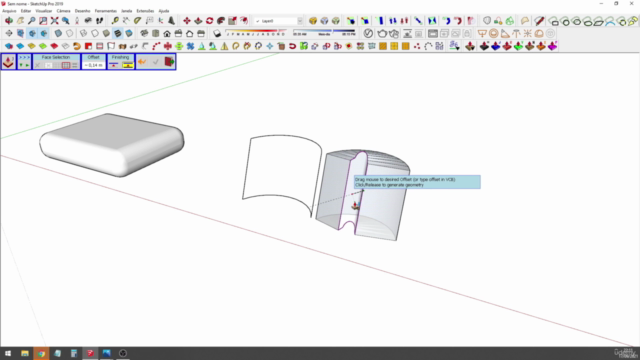Screen dimensions: 640x360
Task: Open the Extensões menu
Action: coord(145,11)
